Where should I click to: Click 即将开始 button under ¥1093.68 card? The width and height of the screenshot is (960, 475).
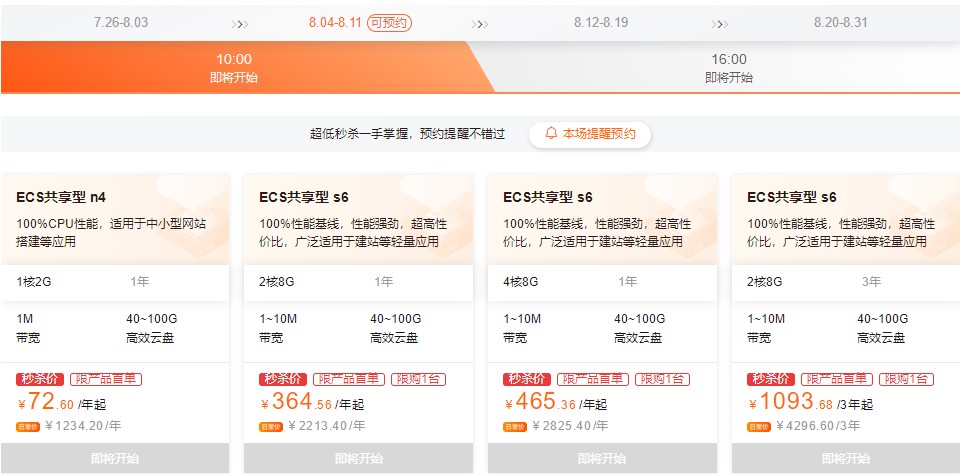[x=846, y=458]
